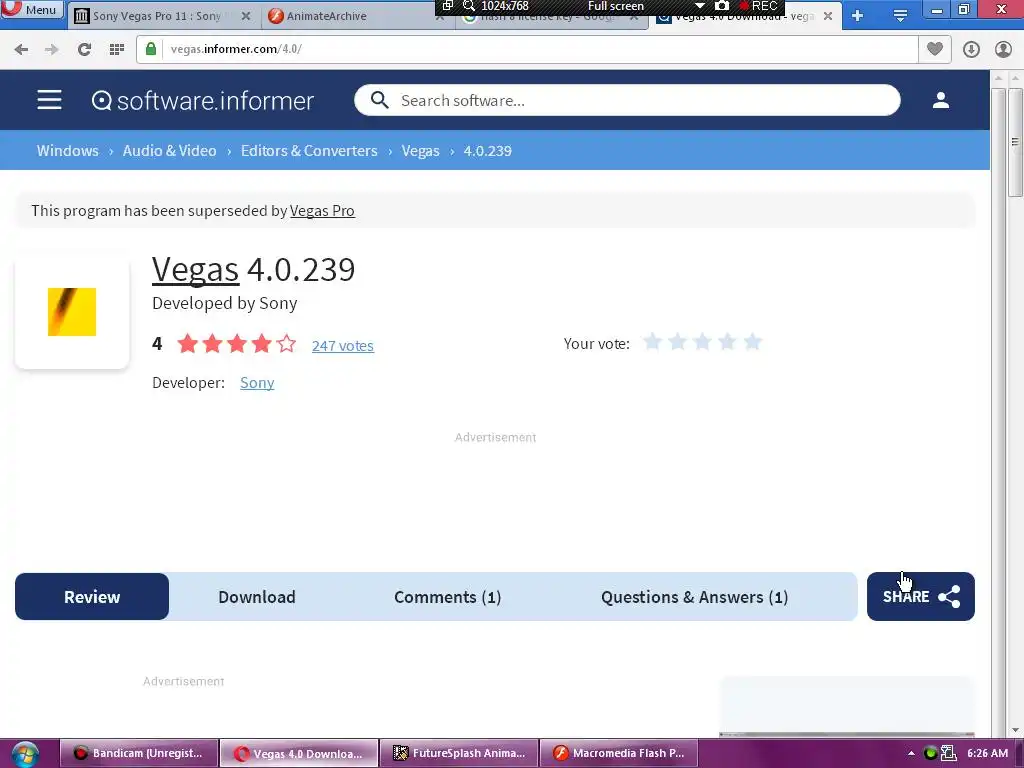Image resolution: width=1024 pixels, height=768 pixels.
Task: Click the Bandicam REC button
Action: pos(759,6)
